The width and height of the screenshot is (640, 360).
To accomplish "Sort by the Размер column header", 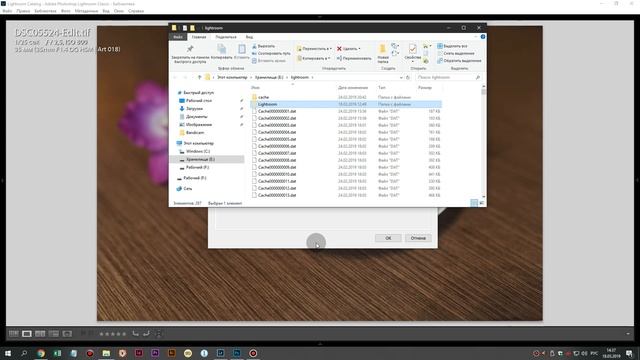I will [424, 88].
